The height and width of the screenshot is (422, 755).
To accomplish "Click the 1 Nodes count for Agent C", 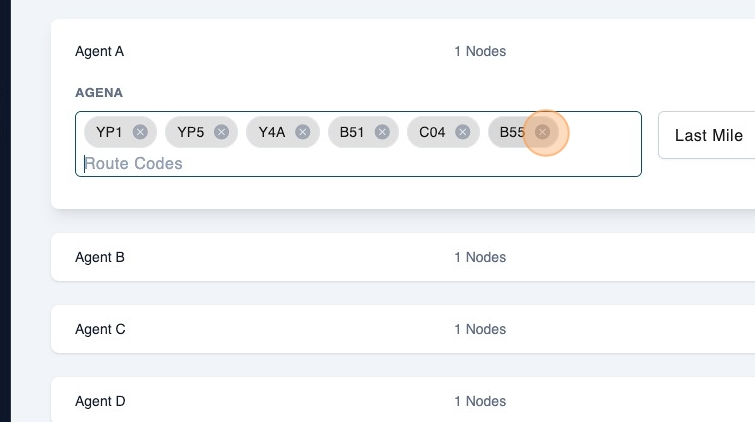I will click(480, 329).
